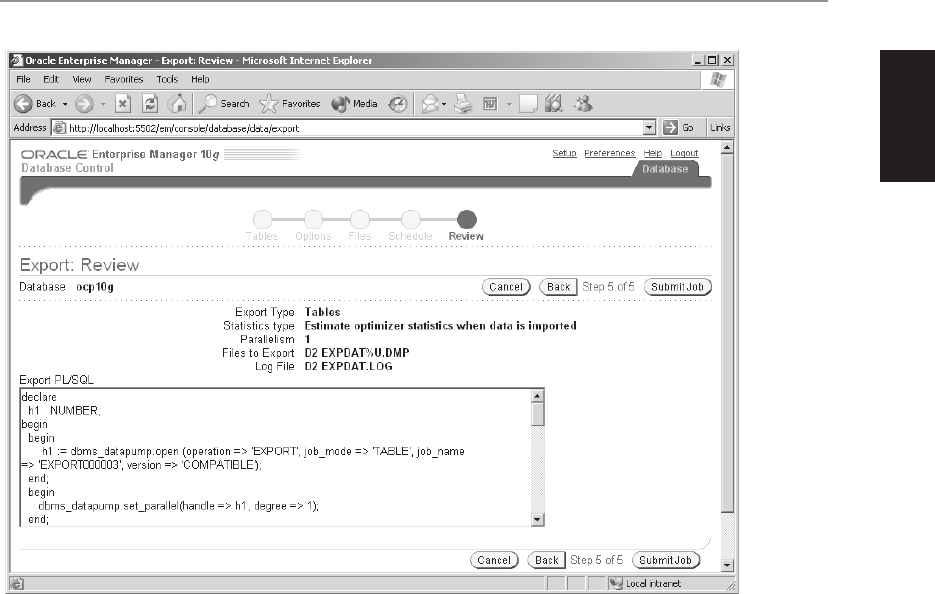Image resolution: width=935 pixels, height=594 pixels.
Task: Click the Messenger people icon
Action: (583, 104)
